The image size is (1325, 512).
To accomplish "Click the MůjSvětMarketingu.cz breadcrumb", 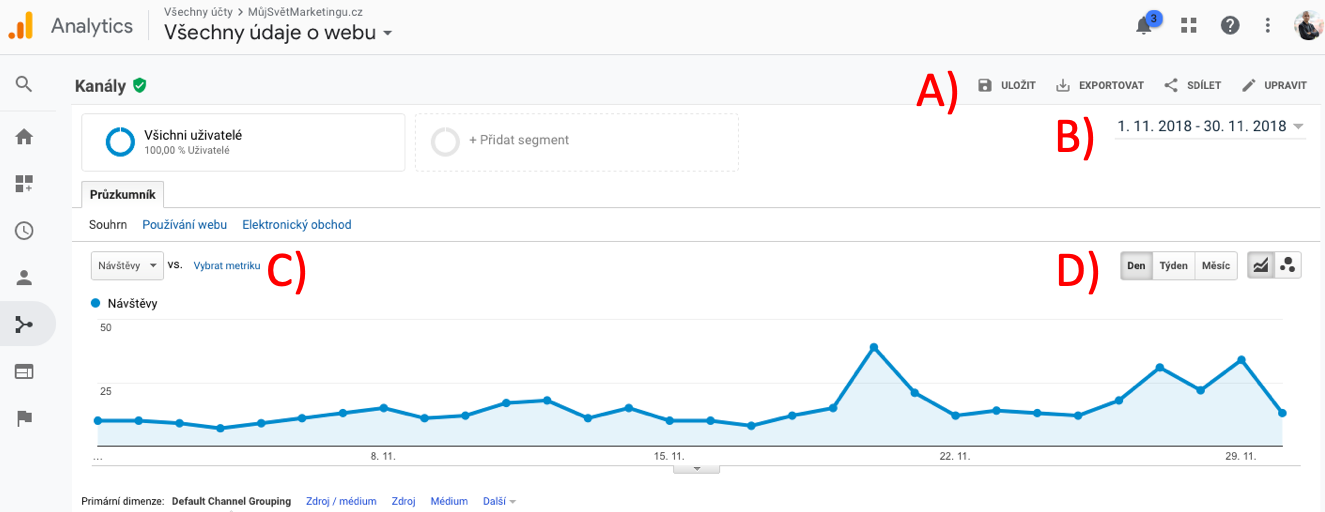I will (305, 11).
